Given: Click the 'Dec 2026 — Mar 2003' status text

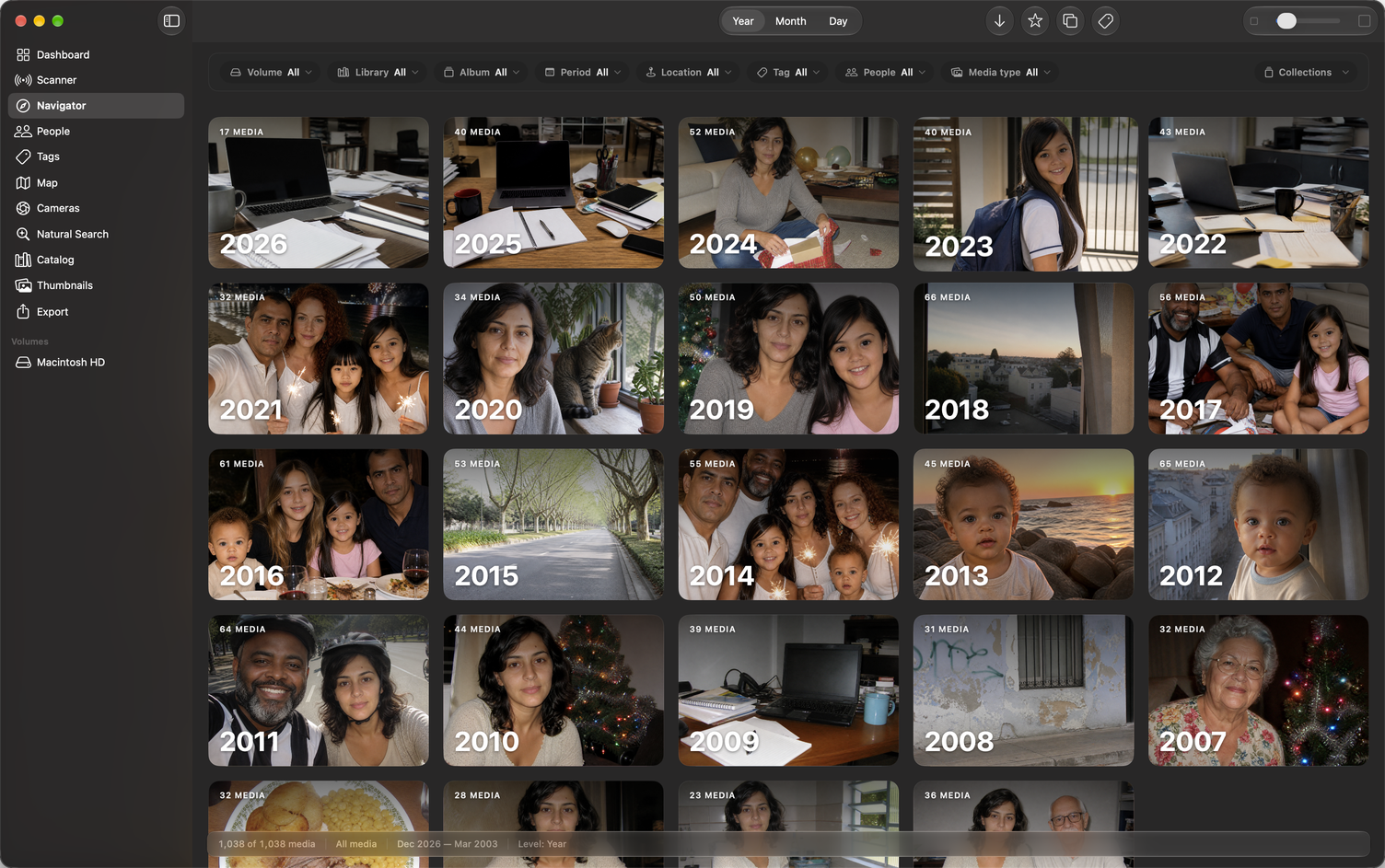Looking at the screenshot, I should coord(448,844).
